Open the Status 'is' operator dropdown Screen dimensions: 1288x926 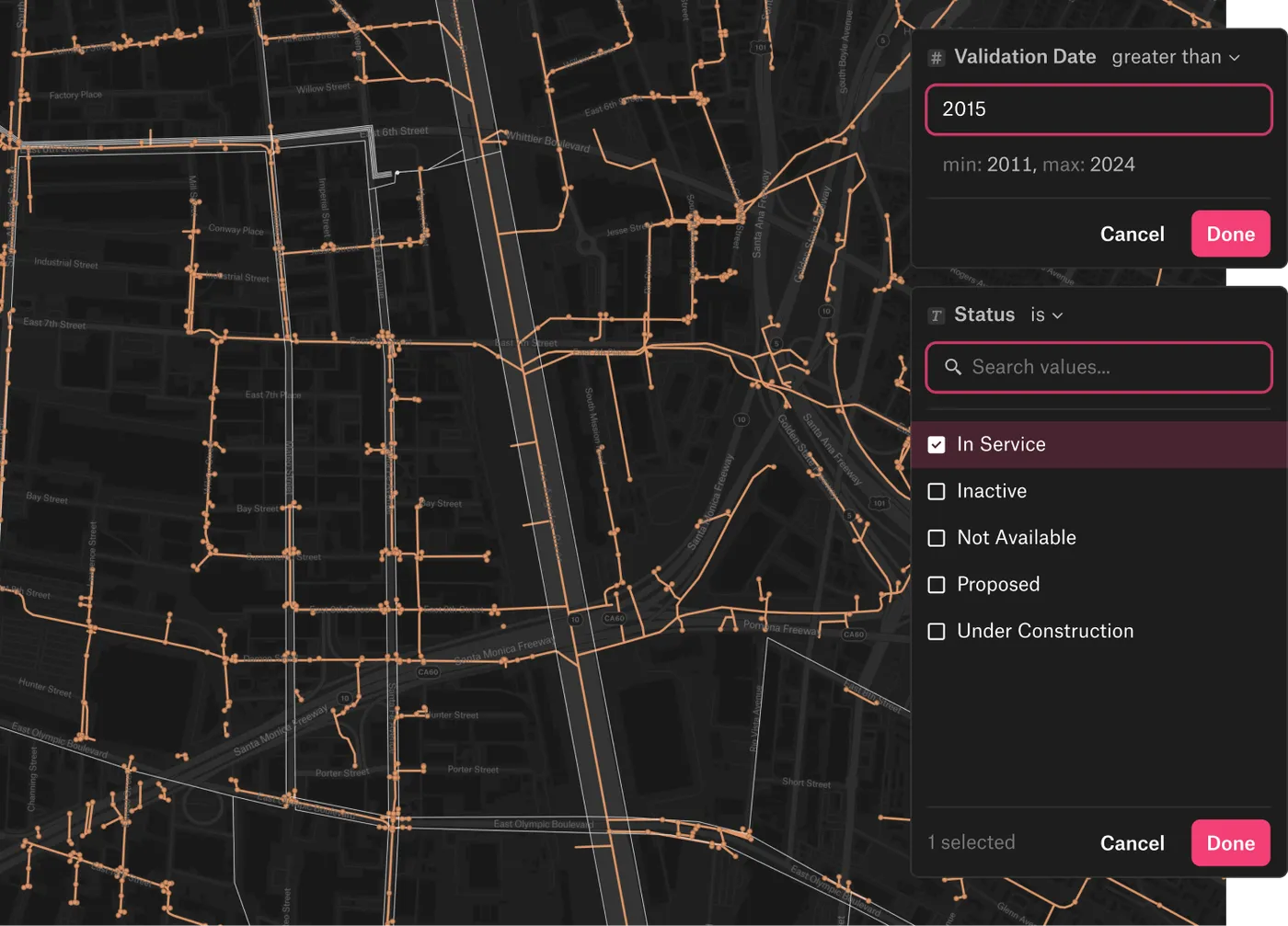1047,314
